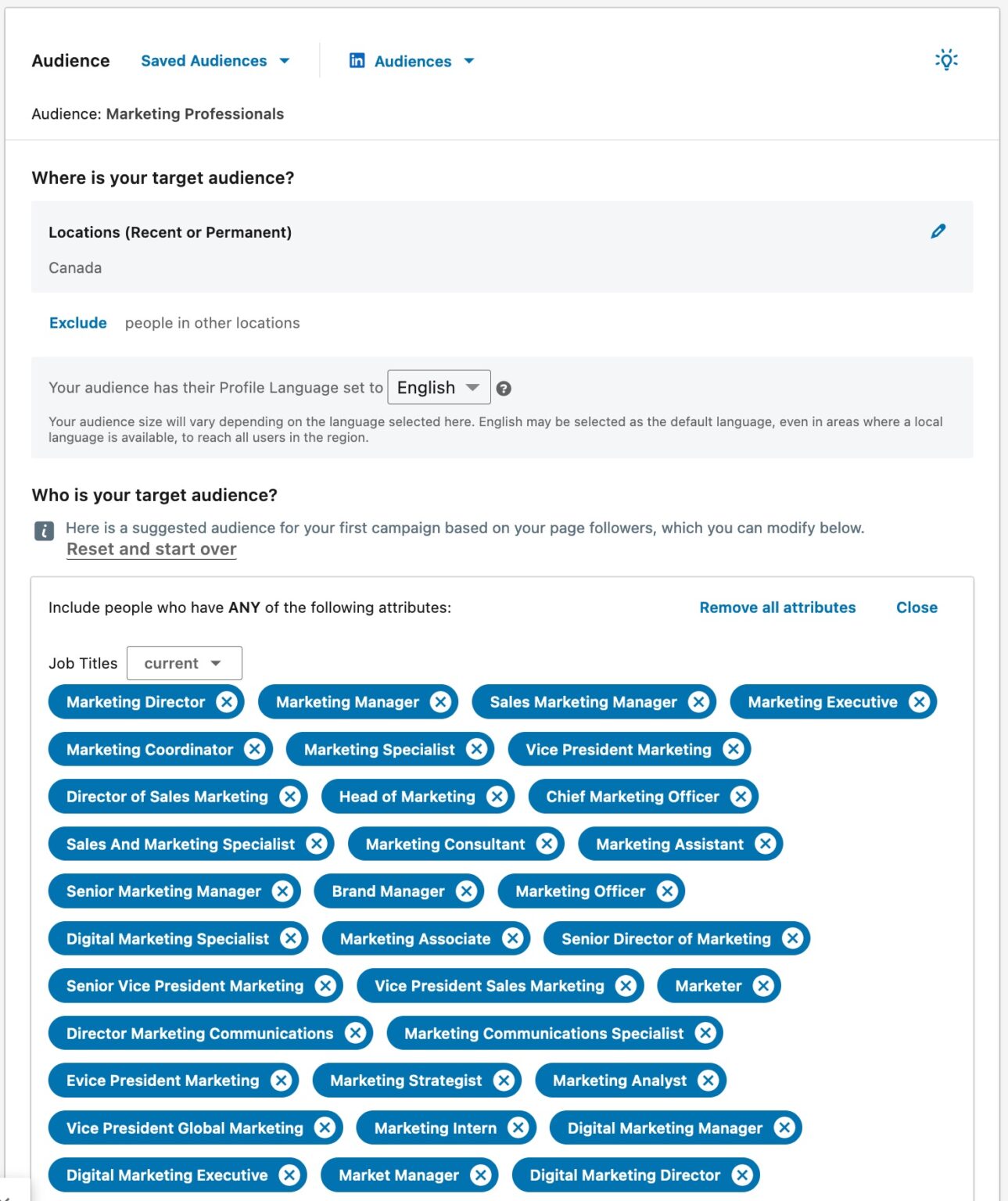This screenshot has height=1201, width=1008.
Task: Click the pencil icon to edit Locations
Action: (938, 231)
